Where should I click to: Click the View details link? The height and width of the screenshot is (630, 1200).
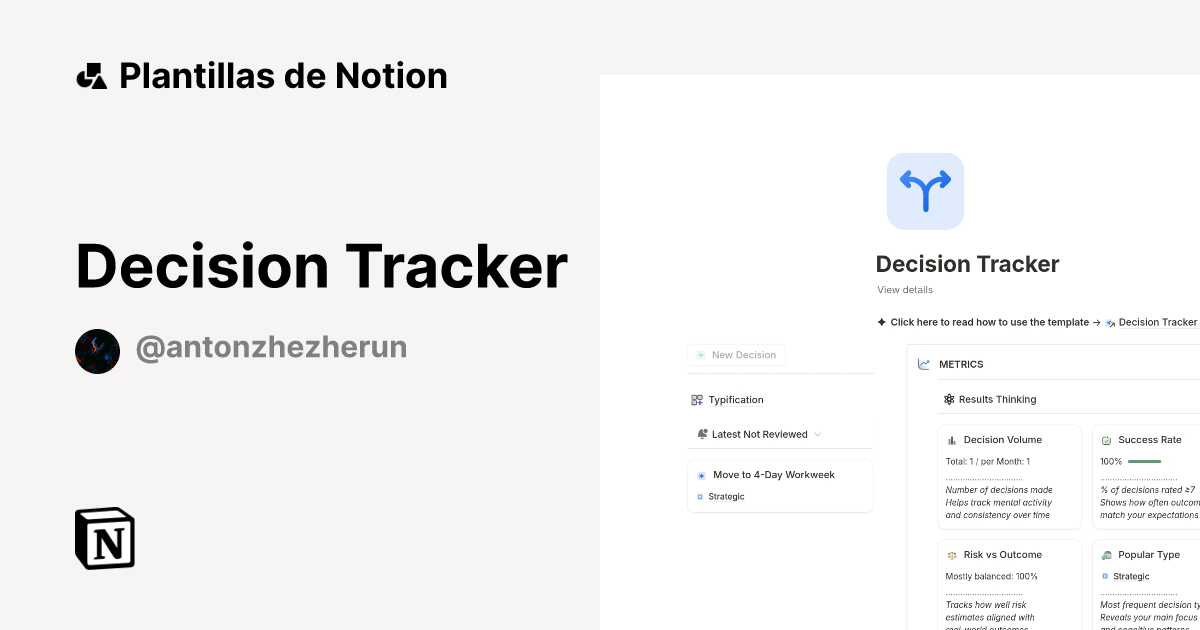pyautogui.click(x=904, y=289)
